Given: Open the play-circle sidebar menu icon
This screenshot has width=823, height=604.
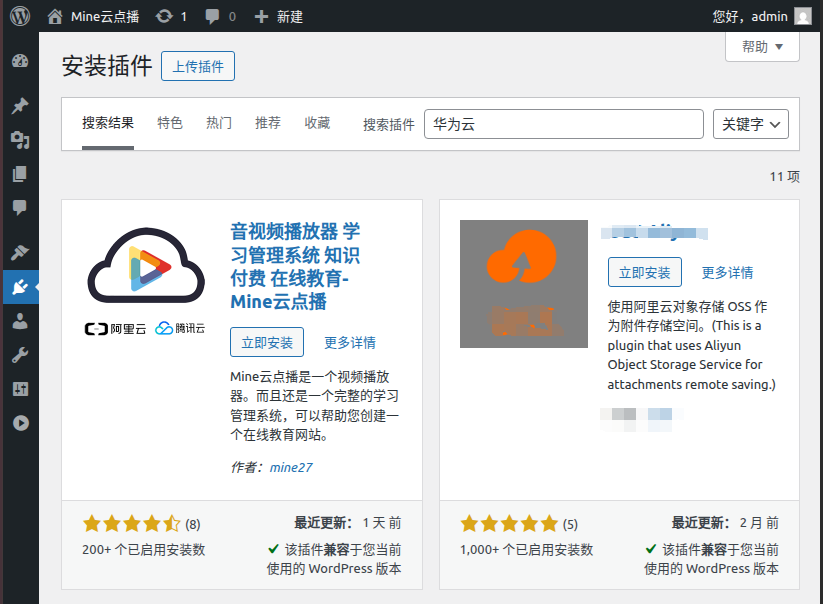Looking at the screenshot, I should [20, 423].
